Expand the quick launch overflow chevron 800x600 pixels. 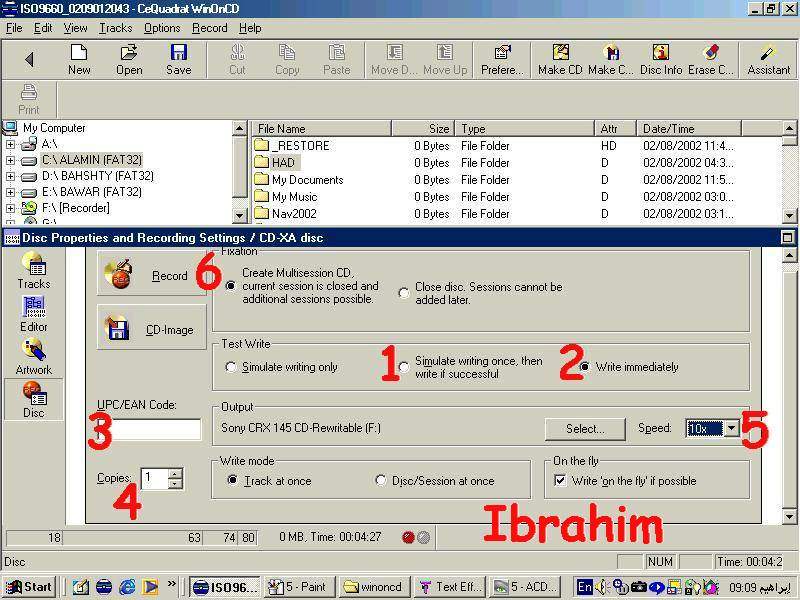(x=171, y=584)
